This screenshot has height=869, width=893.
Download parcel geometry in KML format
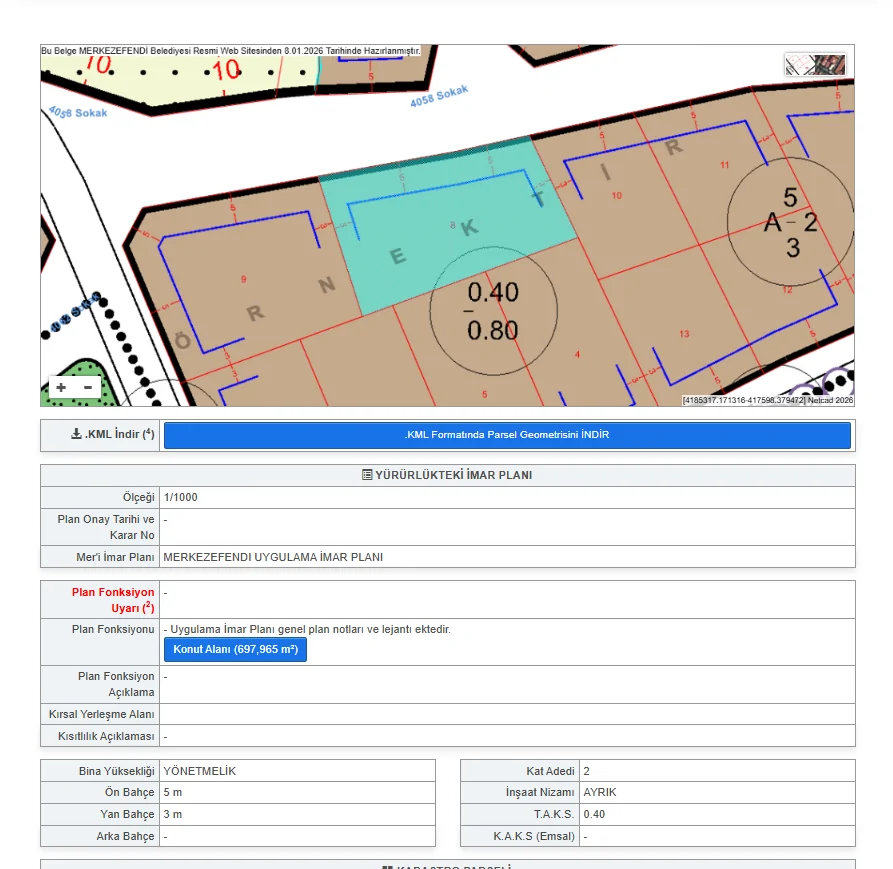(x=507, y=435)
